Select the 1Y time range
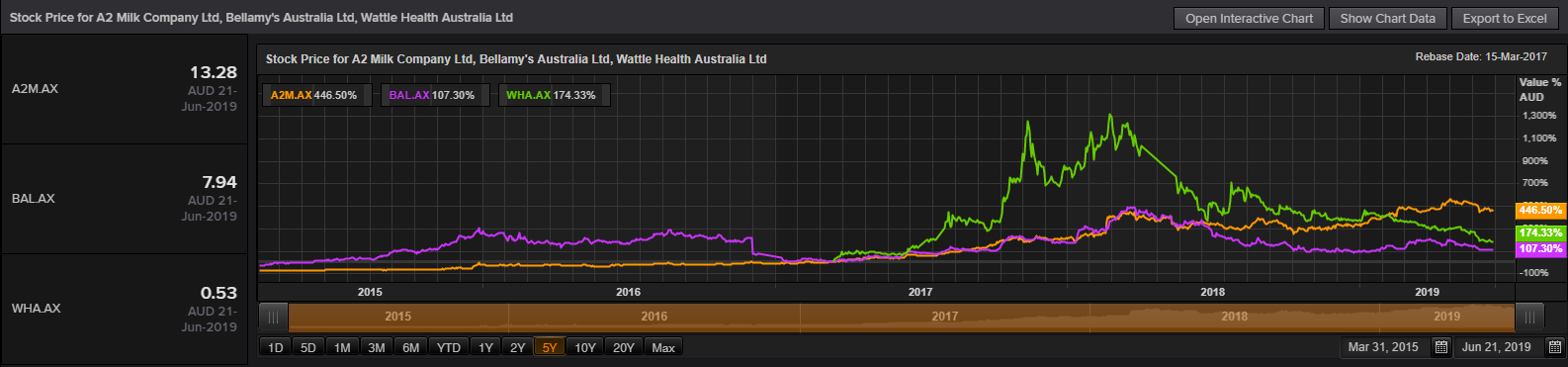Screen dimensions: 1568x367 (x=485, y=347)
